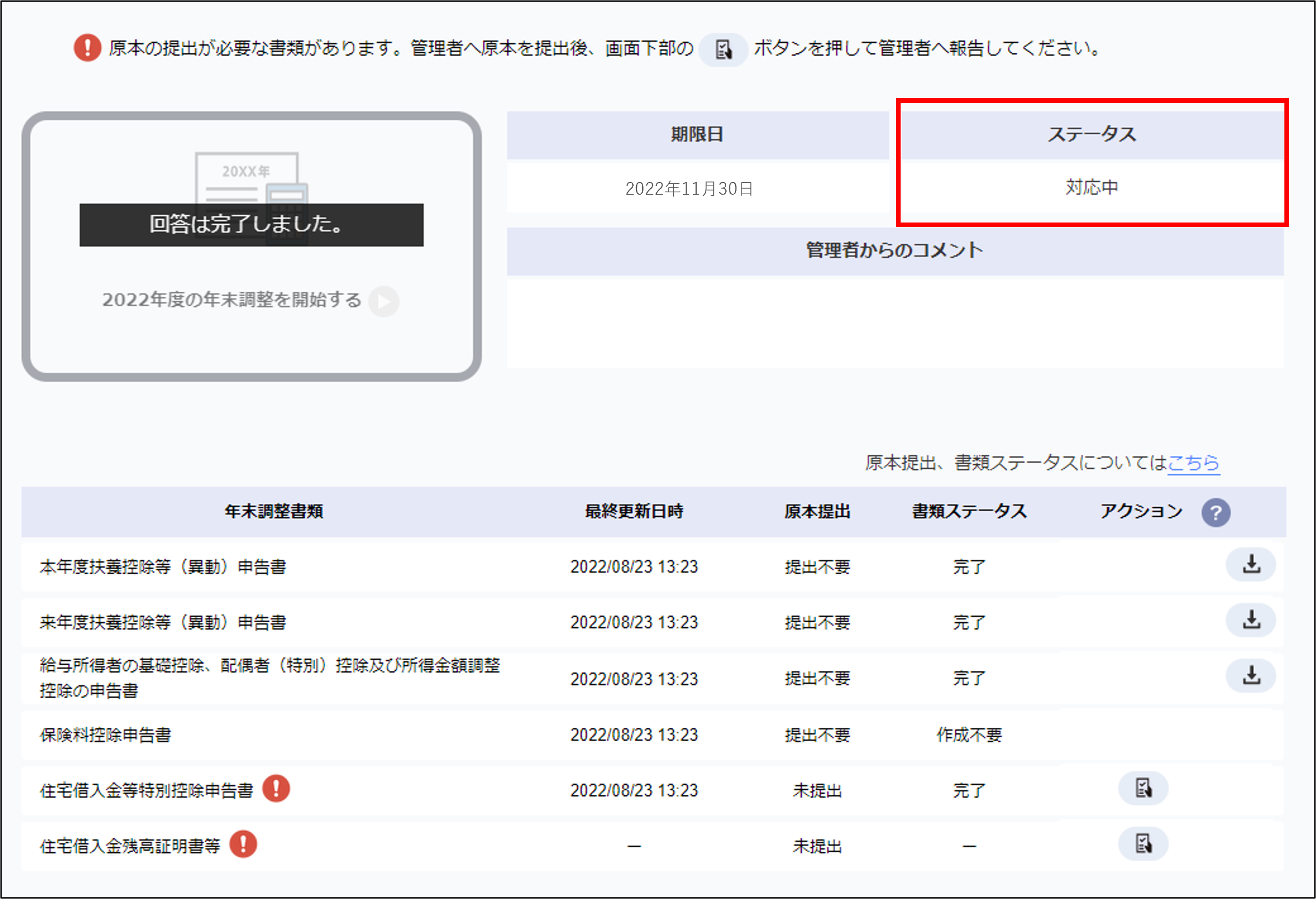Select the 保険料控除申告書 row
Screen dimensions: 1316x899
pos(105,735)
